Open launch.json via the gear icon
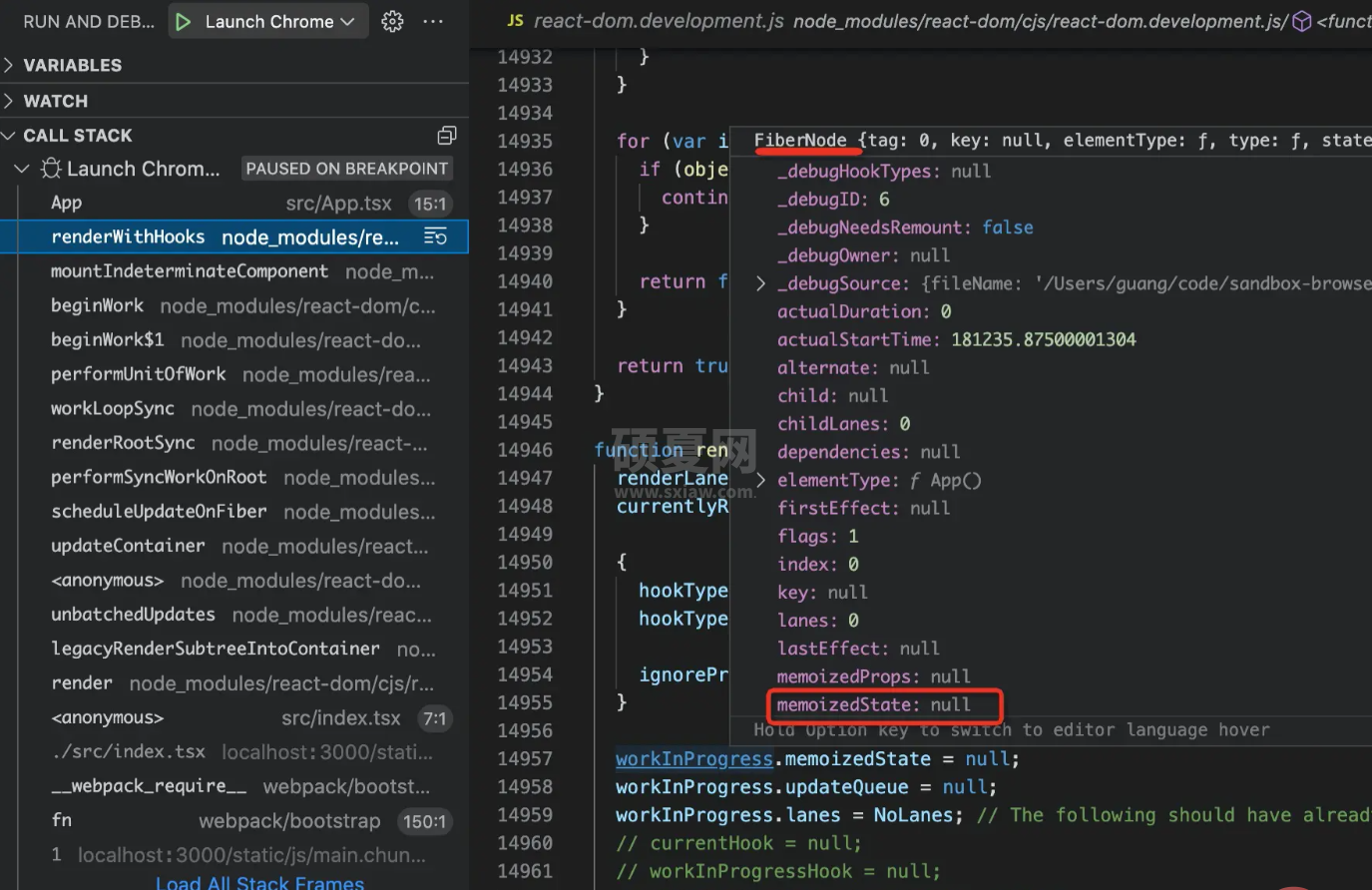Image resolution: width=1372 pixels, height=890 pixels. point(392,22)
